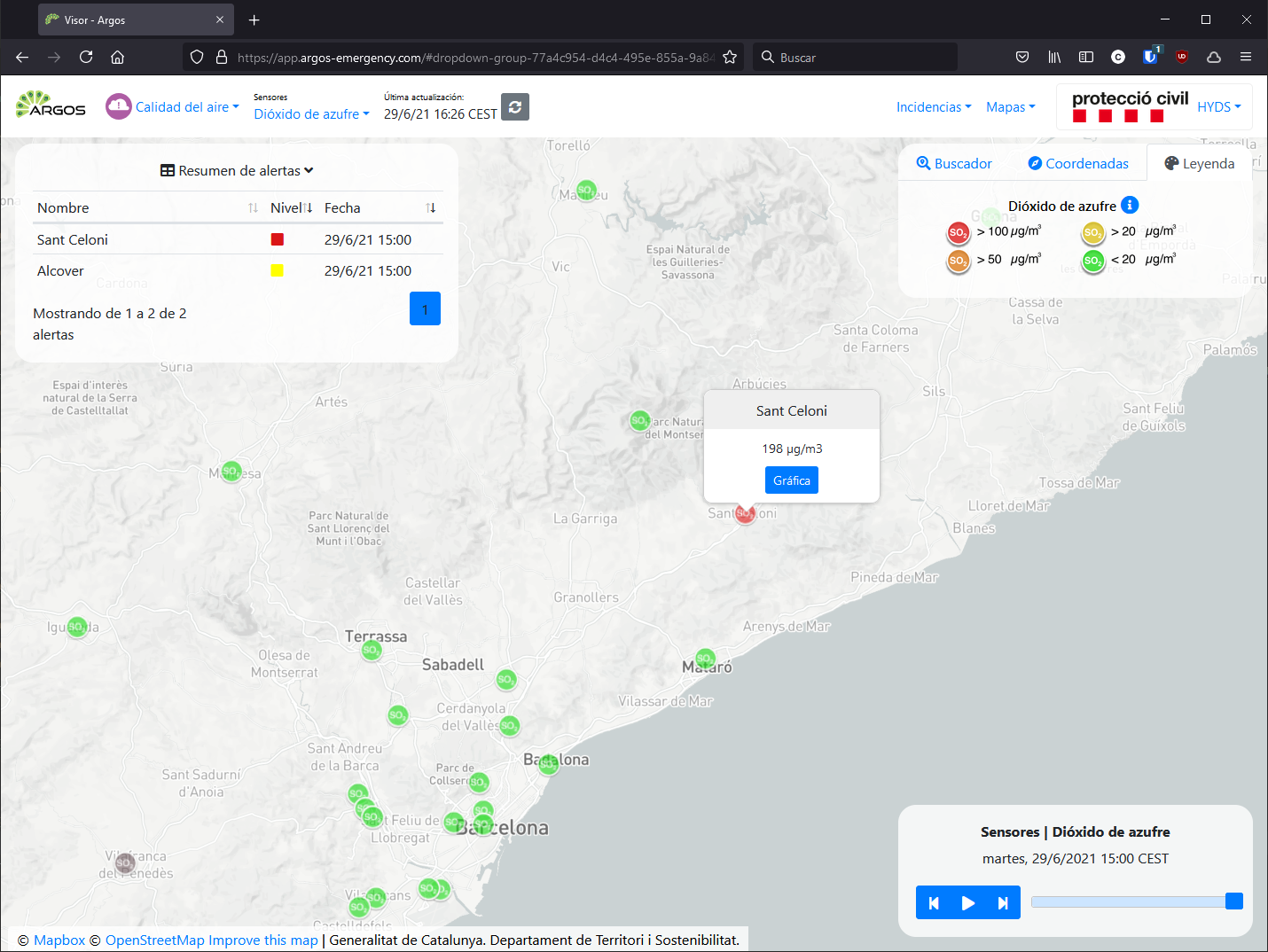Click the SO2 sensor marker at Mataró
Image resolution: width=1268 pixels, height=952 pixels.
(705, 659)
